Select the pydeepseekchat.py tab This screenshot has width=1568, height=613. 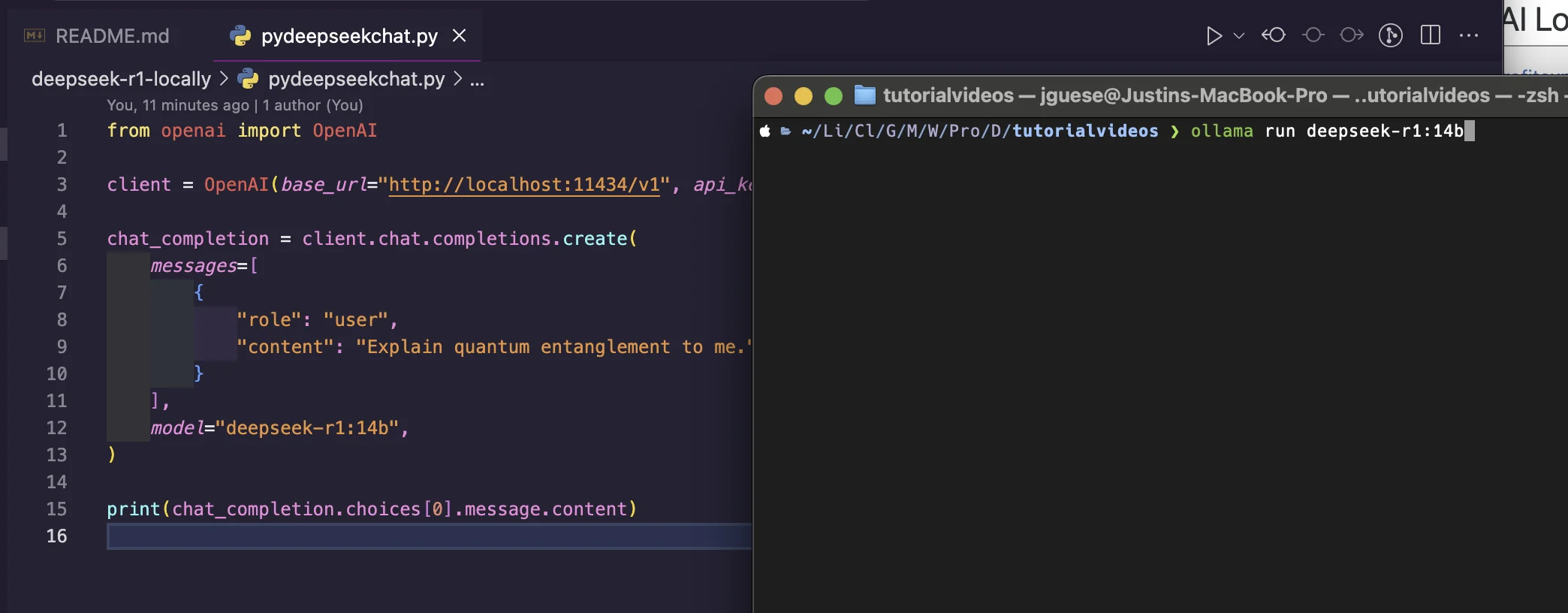tap(348, 35)
